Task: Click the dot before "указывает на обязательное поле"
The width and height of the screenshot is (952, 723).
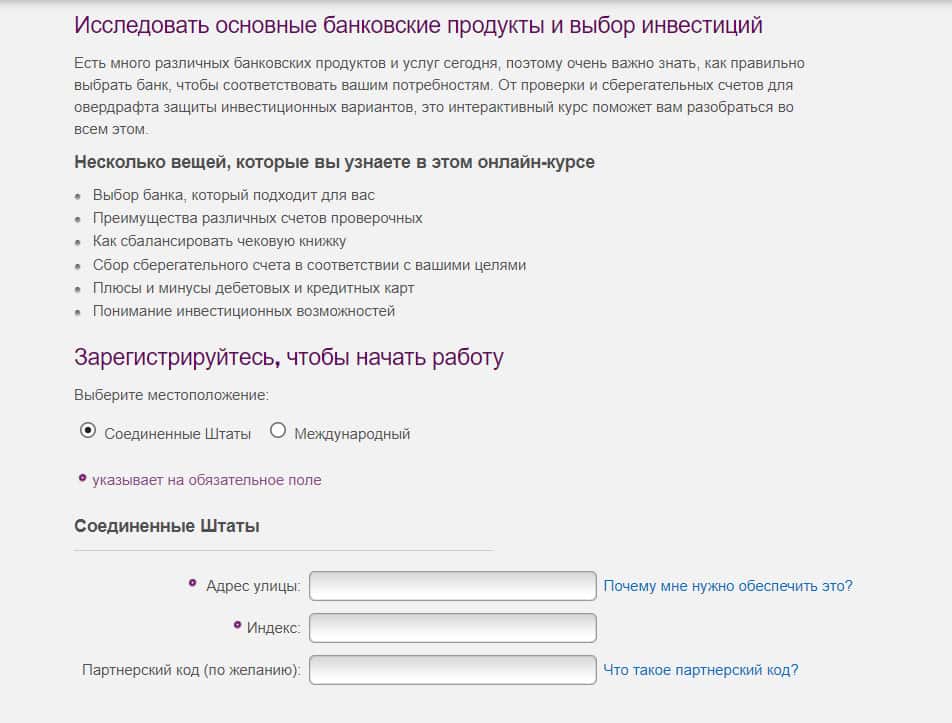Action: 82,478
